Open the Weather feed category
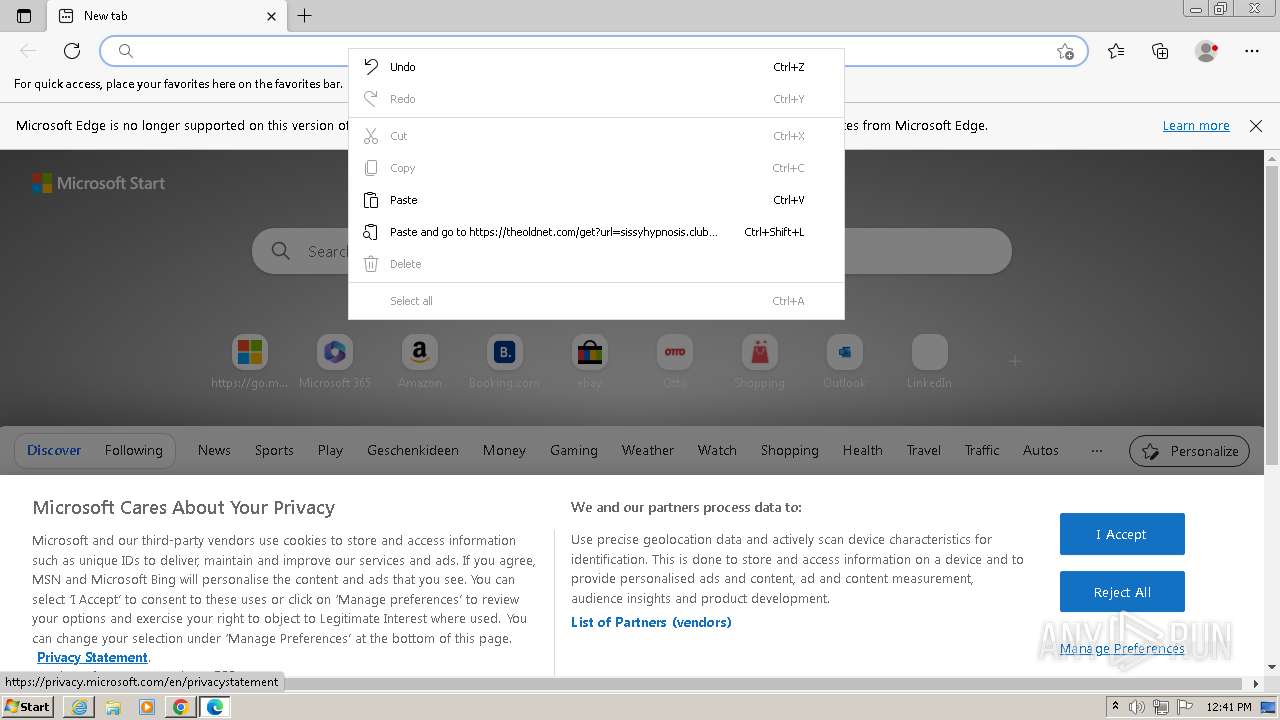Image resolution: width=1280 pixels, height=720 pixels. click(x=648, y=451)
